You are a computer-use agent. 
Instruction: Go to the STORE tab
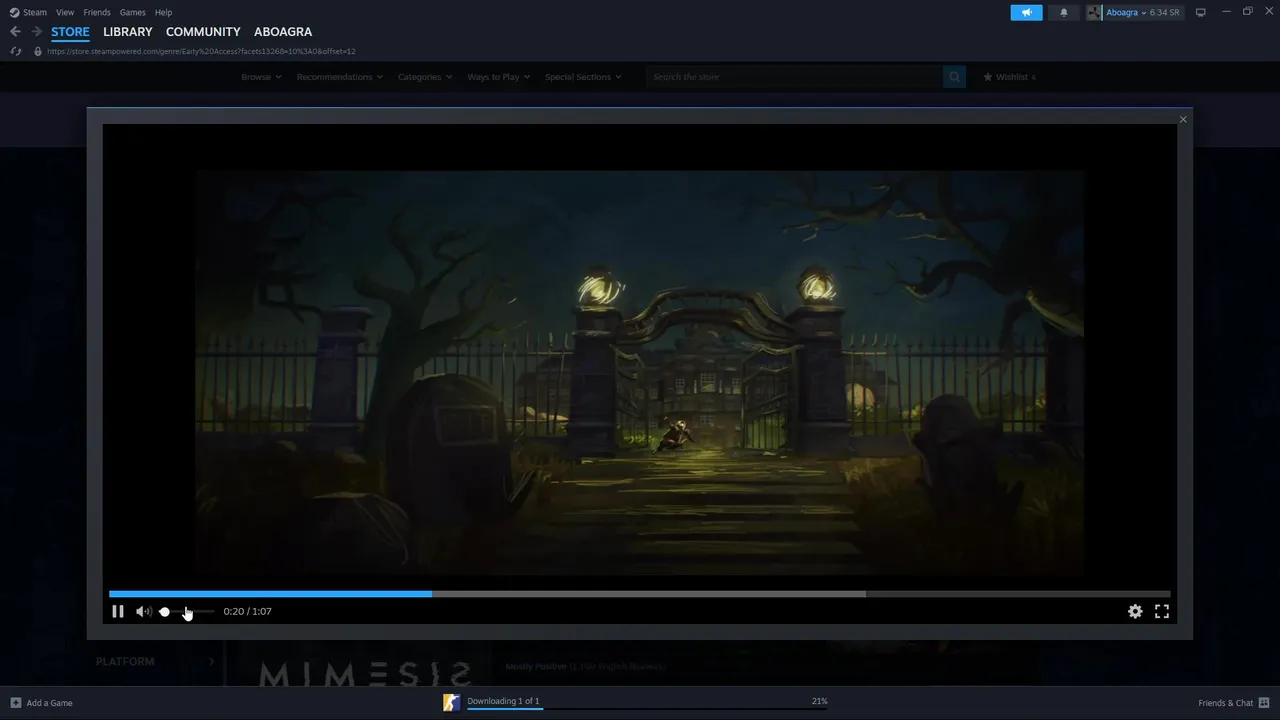point(70,32)
